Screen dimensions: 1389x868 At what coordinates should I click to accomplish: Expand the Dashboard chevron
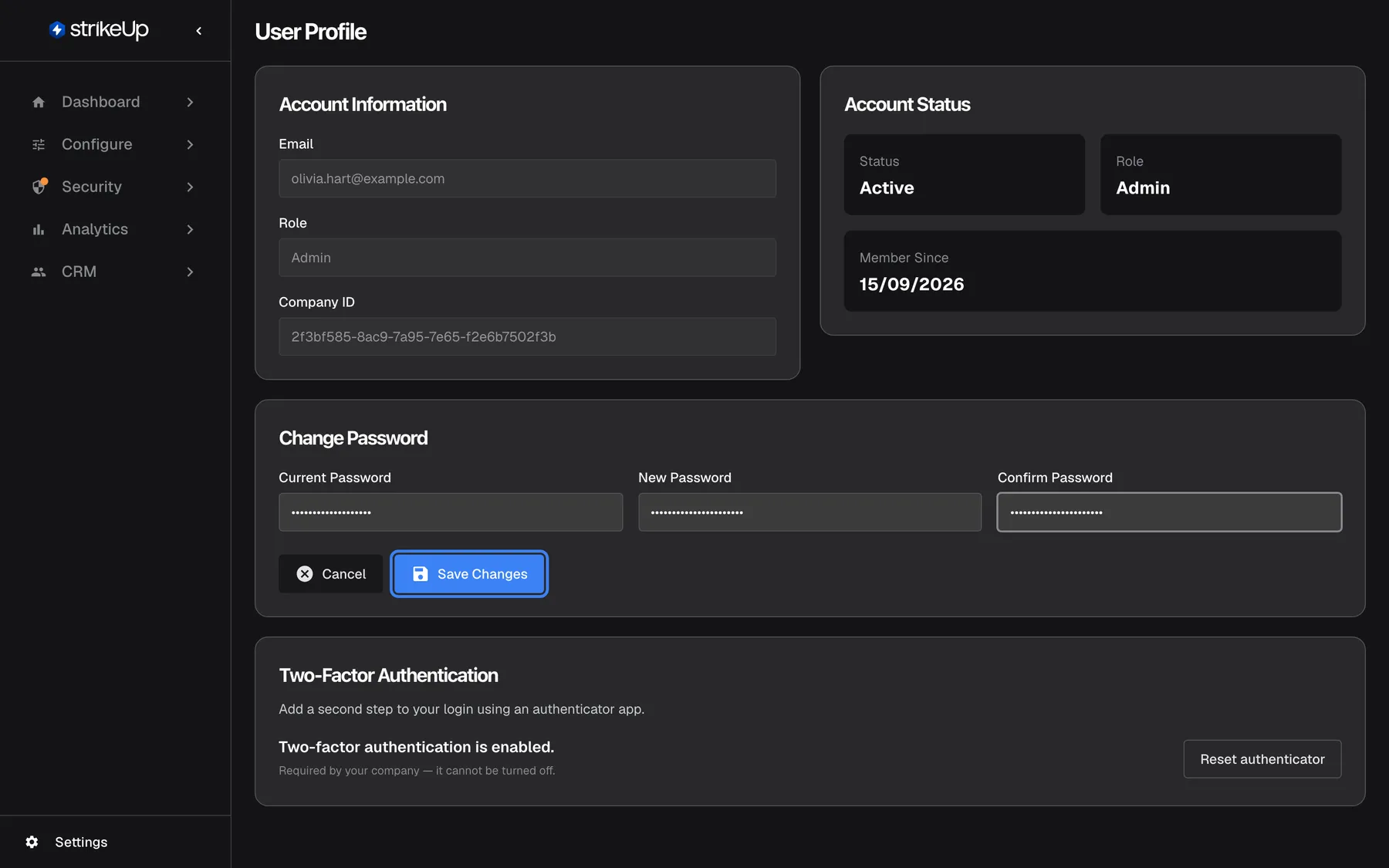pyautogui.click(x=190, y=102)
